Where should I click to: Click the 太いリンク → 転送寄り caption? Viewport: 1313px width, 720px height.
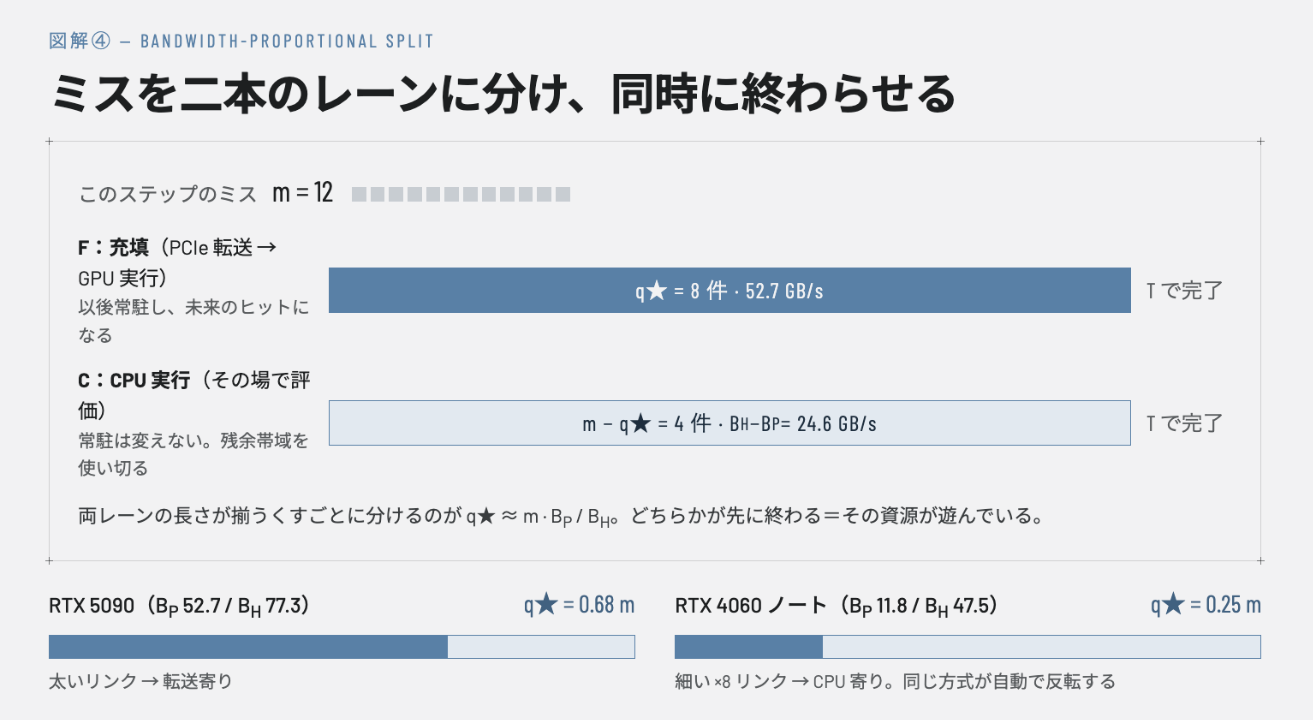pyautogui.click(x=141, y=682)
